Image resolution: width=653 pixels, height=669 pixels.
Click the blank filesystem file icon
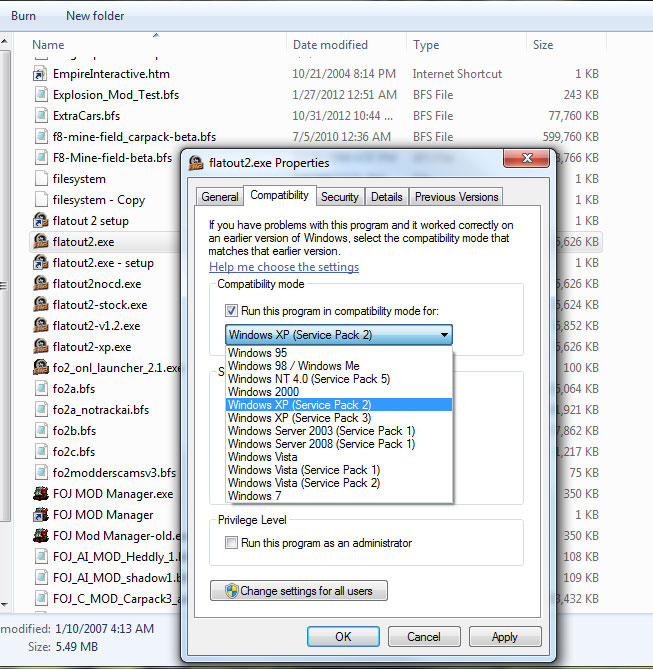click(x=41, y=179)
